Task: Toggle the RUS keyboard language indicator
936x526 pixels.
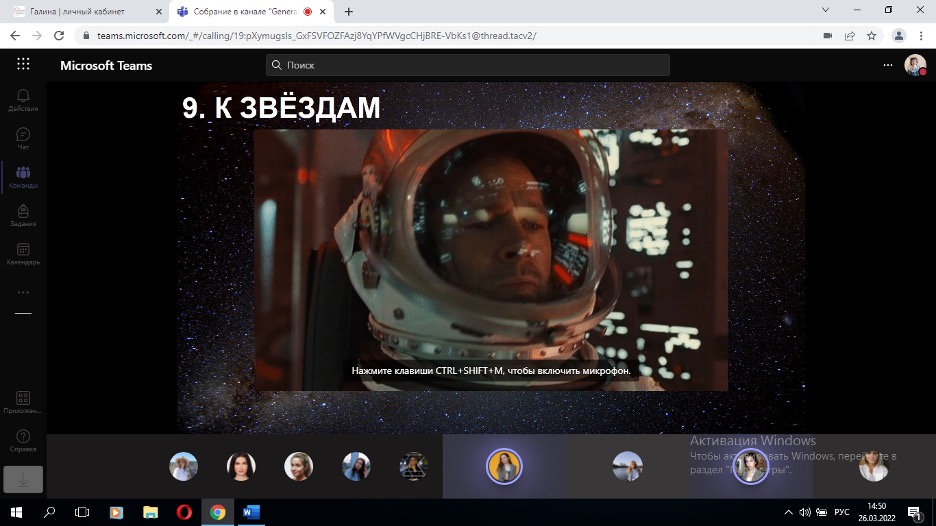Action: 841,512
